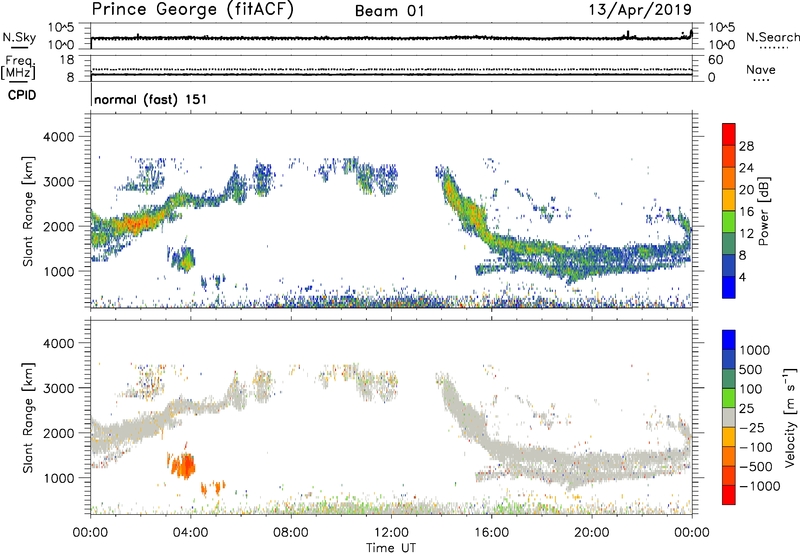Image resolution: width=800 pixels, height=554 pixels.
Task: Click the '60' Nave axis tick
Action: (x=715, y=60)
